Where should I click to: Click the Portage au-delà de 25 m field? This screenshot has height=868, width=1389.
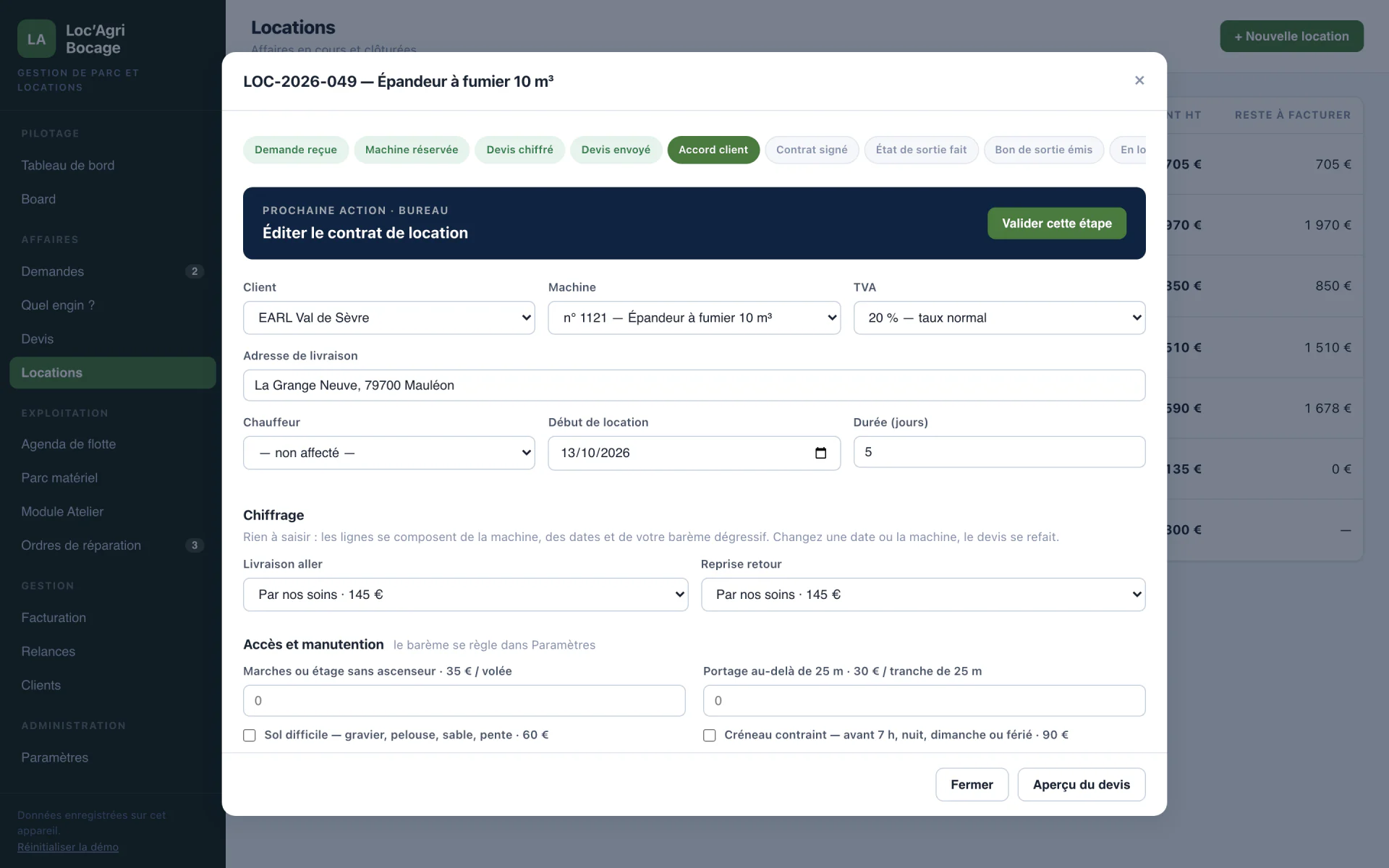(924, 701)
